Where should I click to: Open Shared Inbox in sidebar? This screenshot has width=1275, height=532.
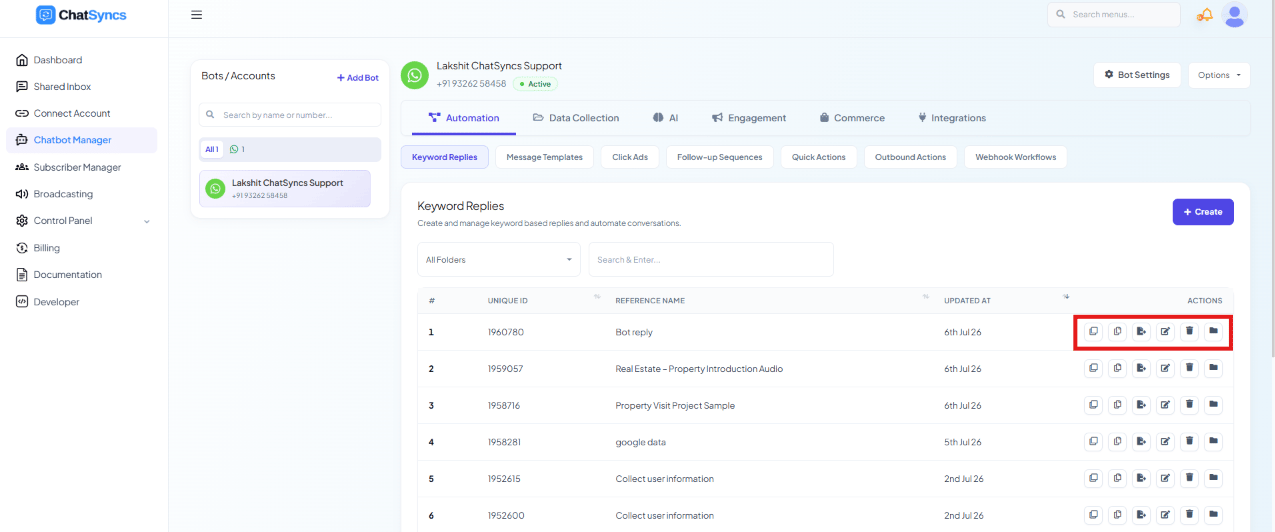(x=84, y=87)
